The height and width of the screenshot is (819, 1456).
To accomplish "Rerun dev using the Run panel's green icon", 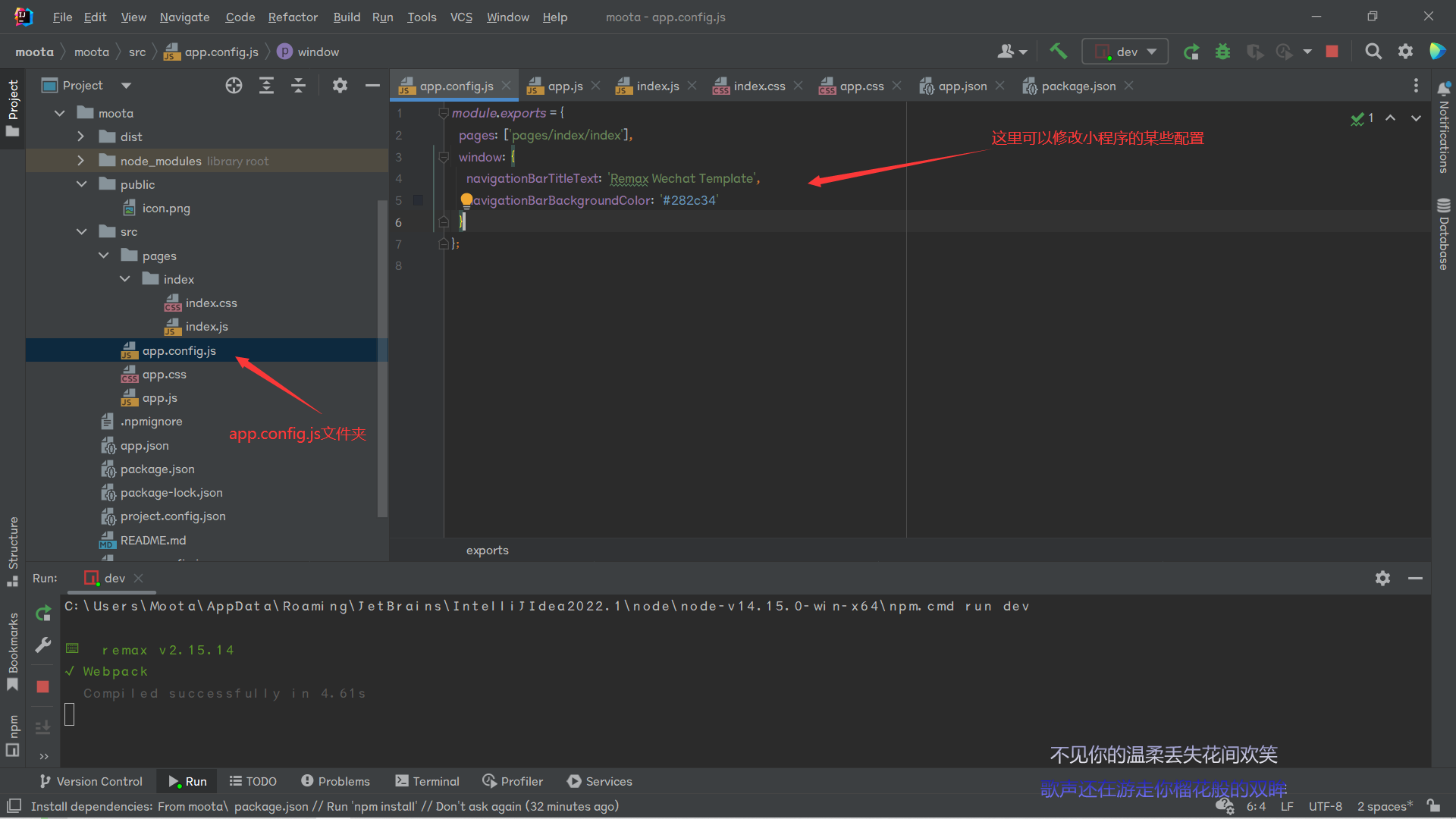I will coord(43,613).
